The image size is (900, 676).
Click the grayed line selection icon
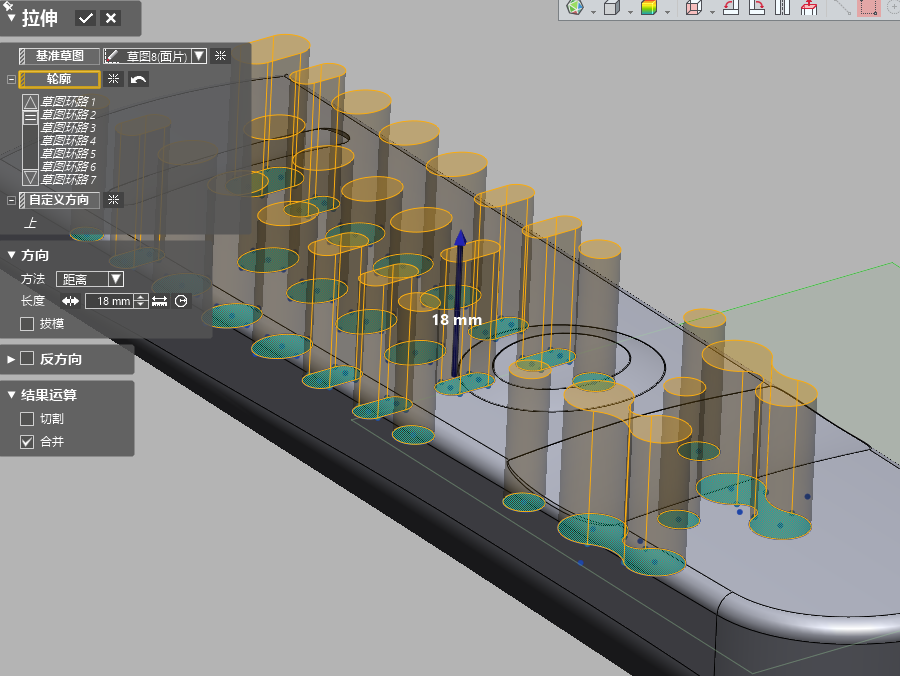tap(843, 7)
